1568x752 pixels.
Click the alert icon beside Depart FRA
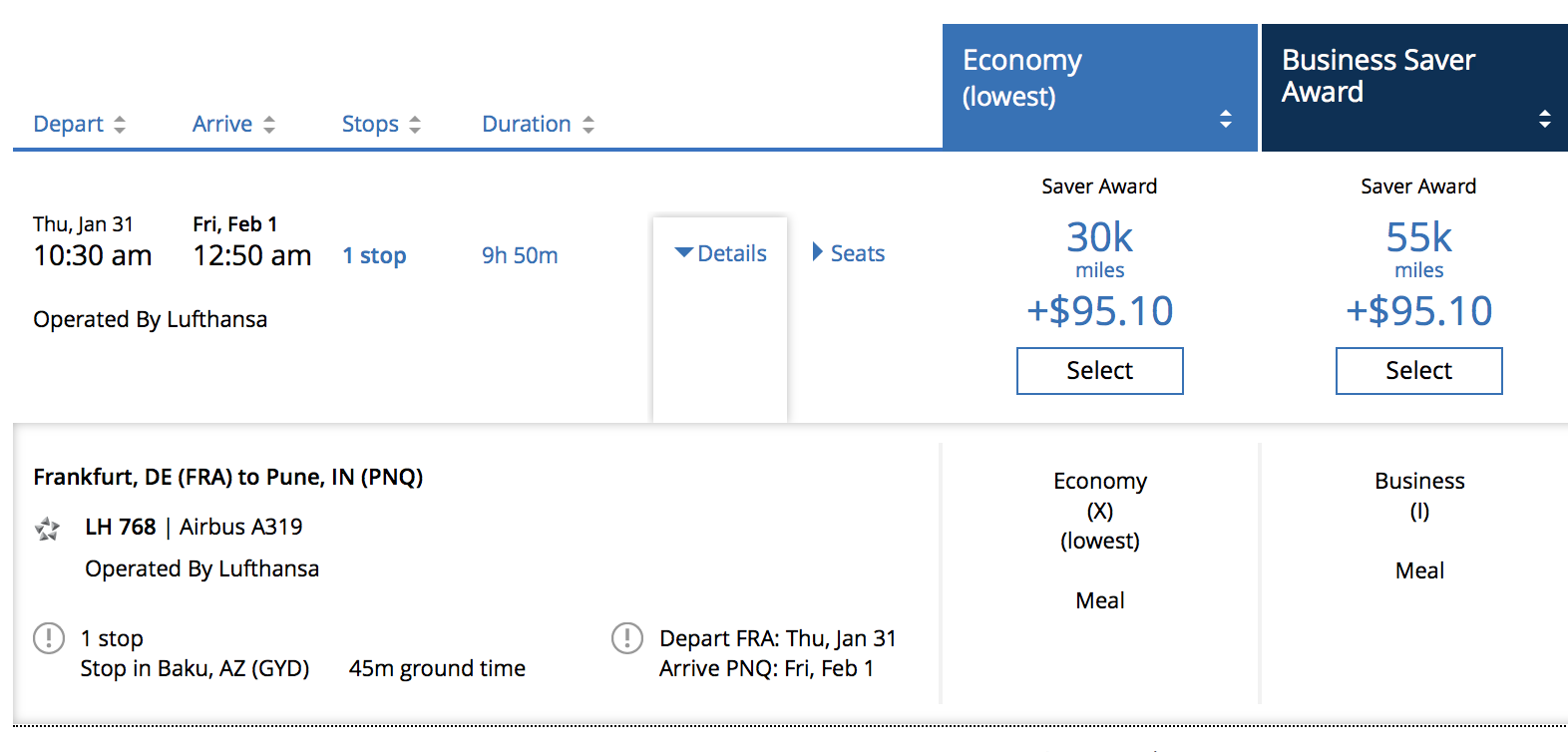pos(627,638)
